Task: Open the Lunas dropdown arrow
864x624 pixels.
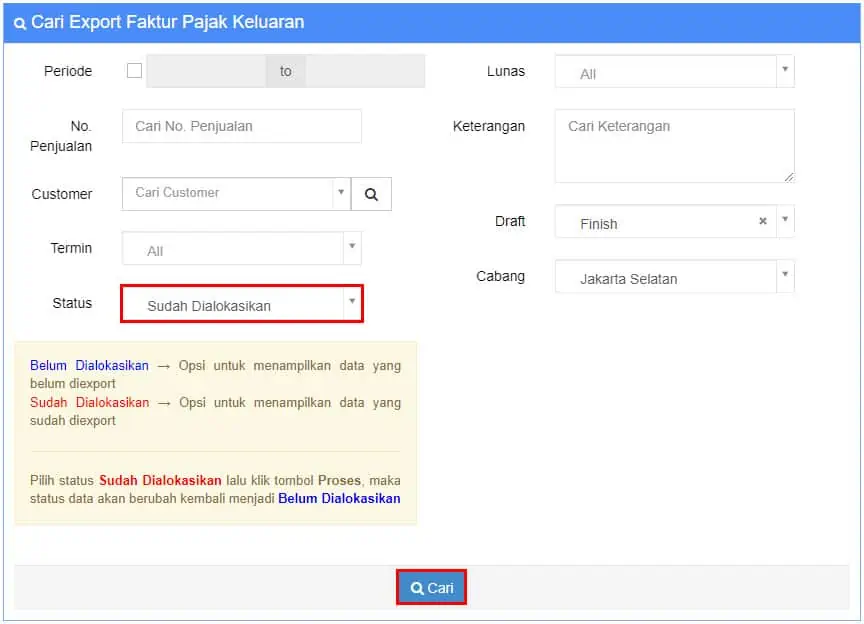Action: 785,70
